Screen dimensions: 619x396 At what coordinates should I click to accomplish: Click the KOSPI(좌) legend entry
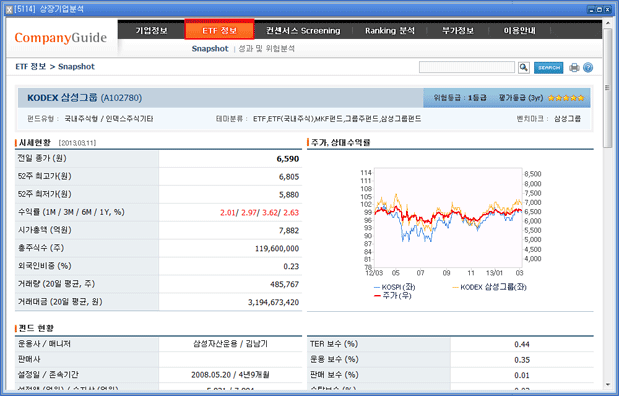[x=394, y=287]
